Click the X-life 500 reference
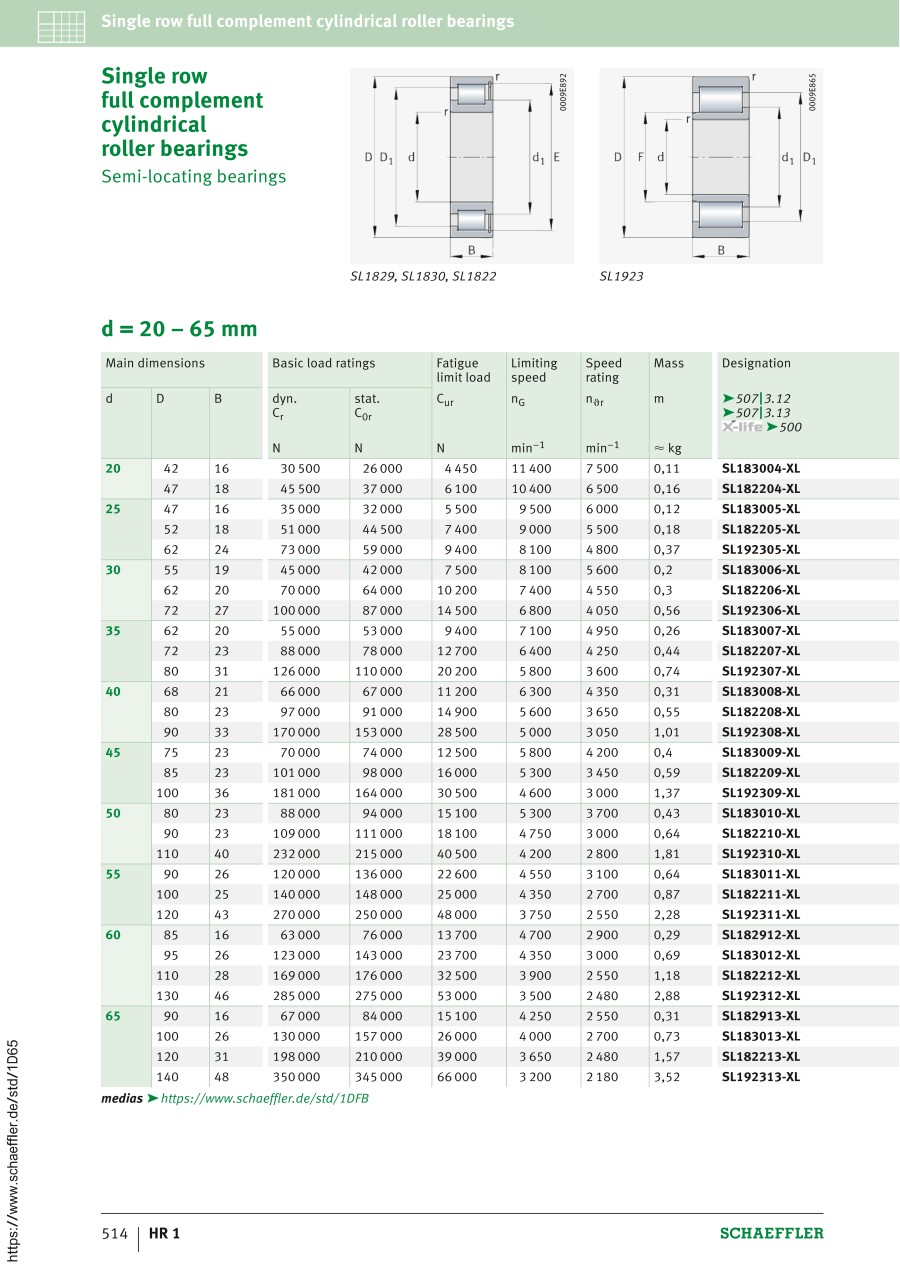 762,426
